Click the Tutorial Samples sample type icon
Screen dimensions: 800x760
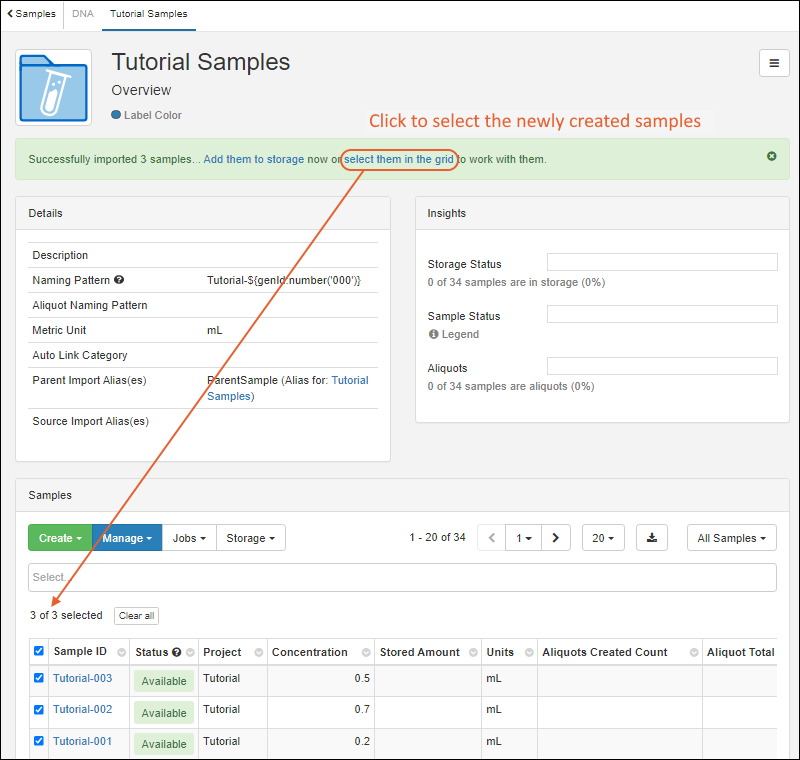coord(54,88)
